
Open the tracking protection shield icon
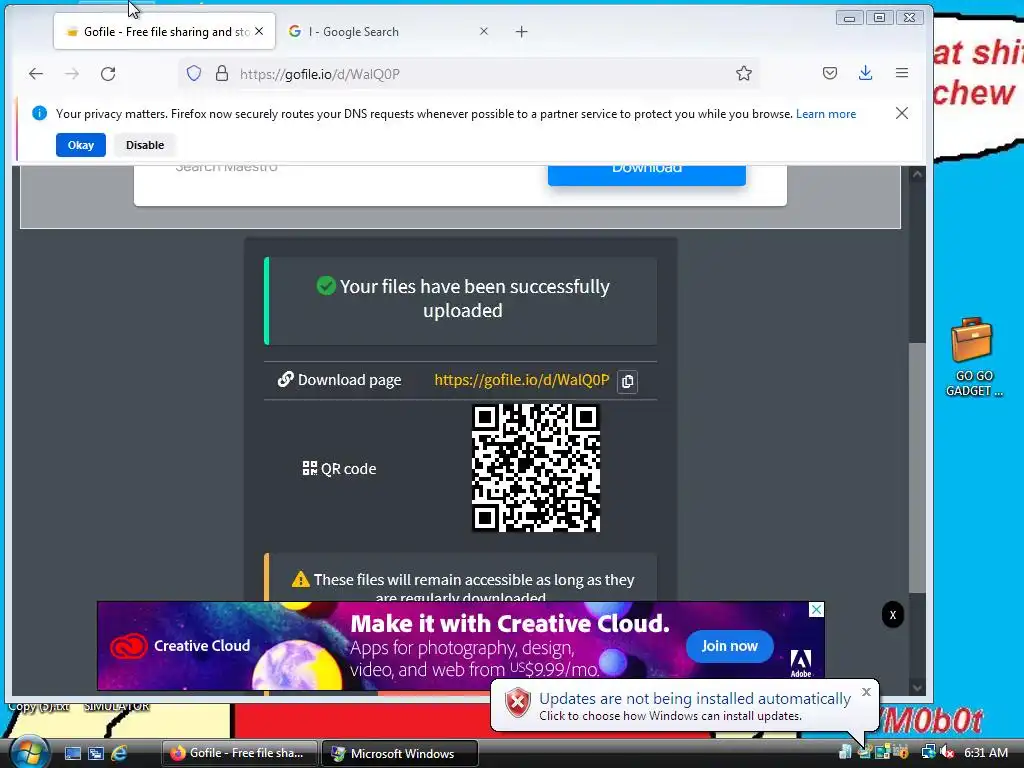(194, 74)
